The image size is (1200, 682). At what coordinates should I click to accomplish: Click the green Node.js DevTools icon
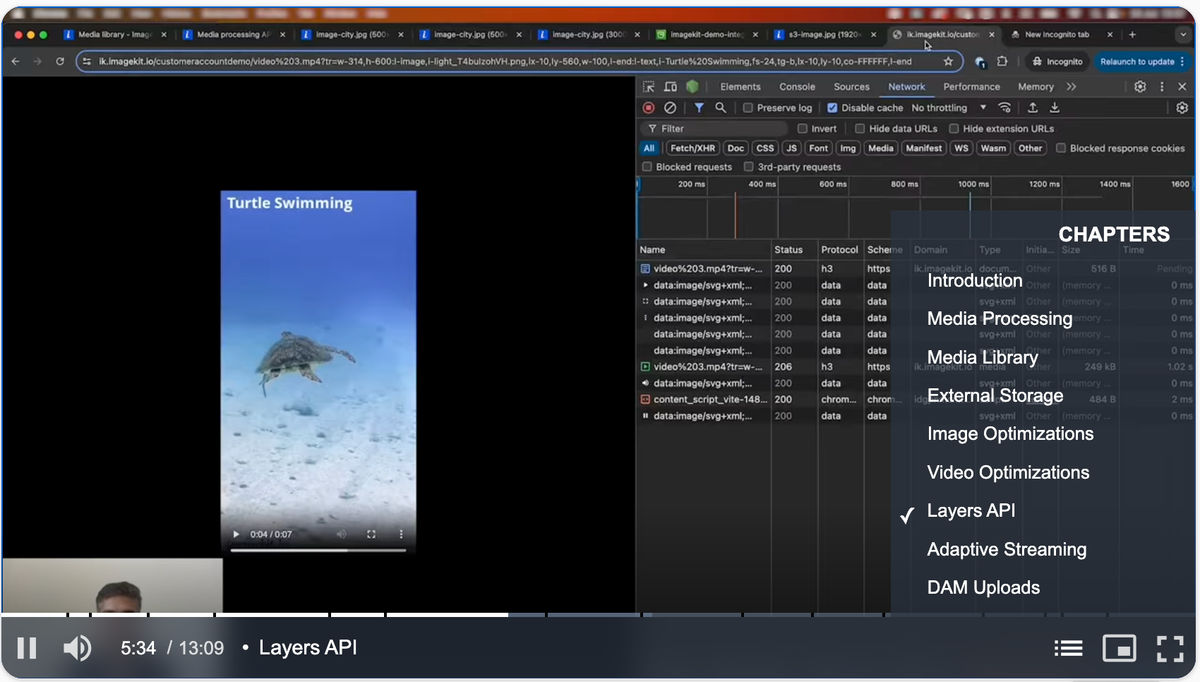point(692,87)
